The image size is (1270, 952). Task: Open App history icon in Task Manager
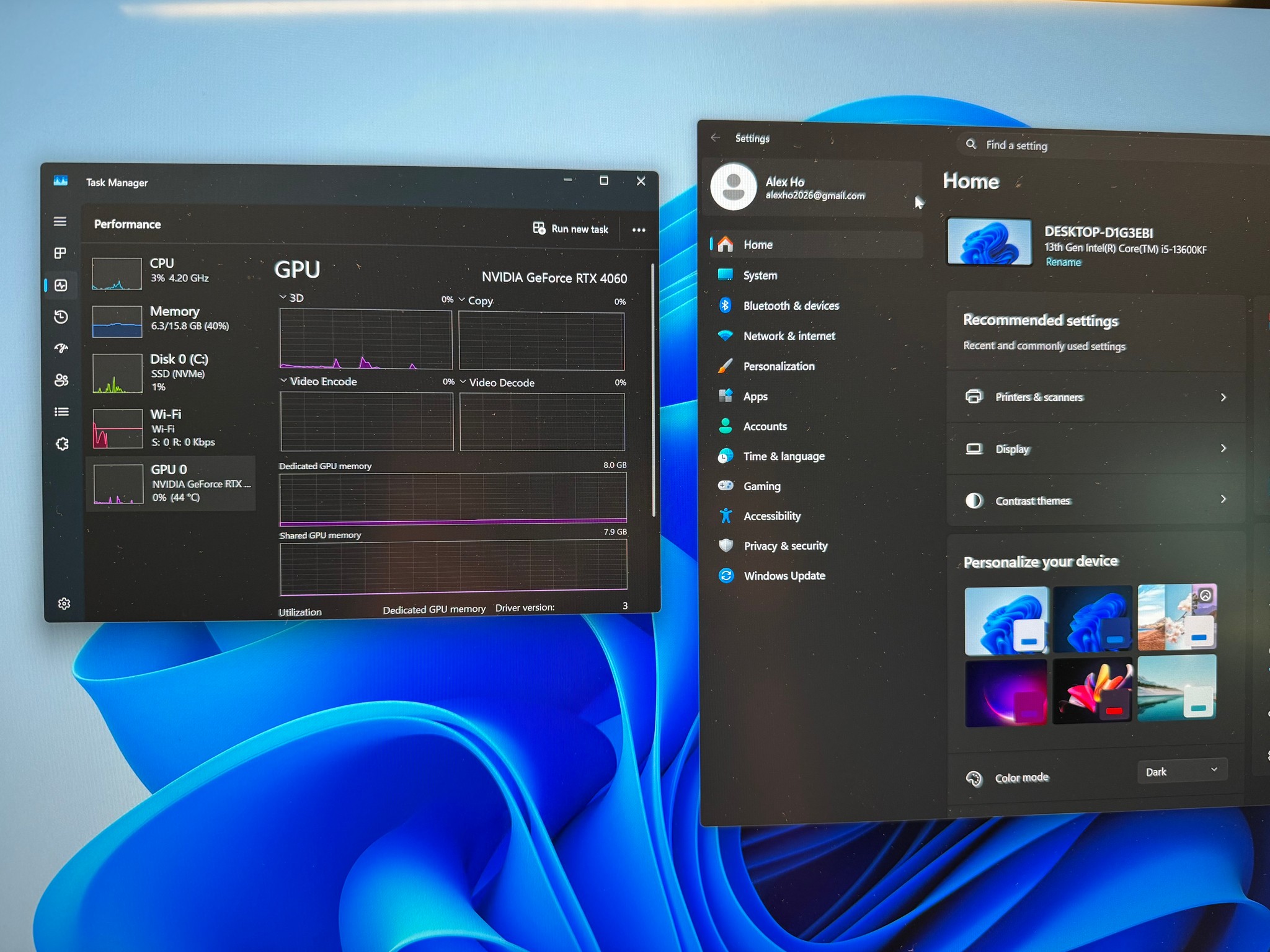61,317
